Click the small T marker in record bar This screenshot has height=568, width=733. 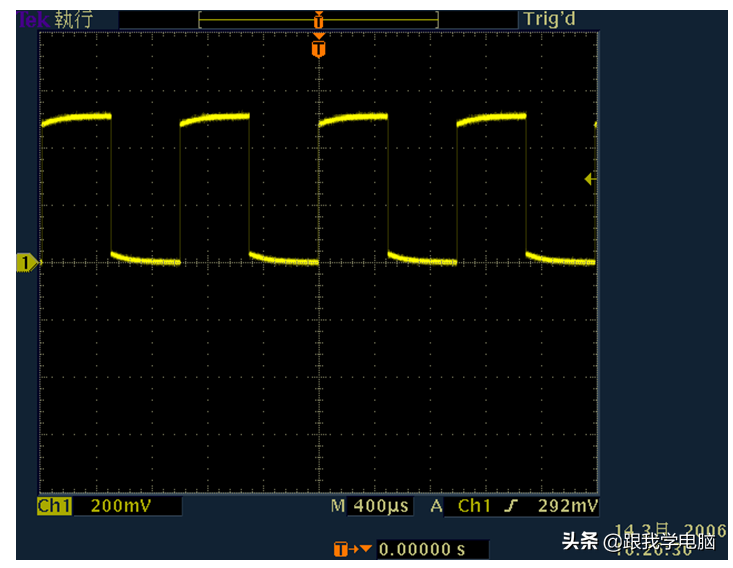319,20
